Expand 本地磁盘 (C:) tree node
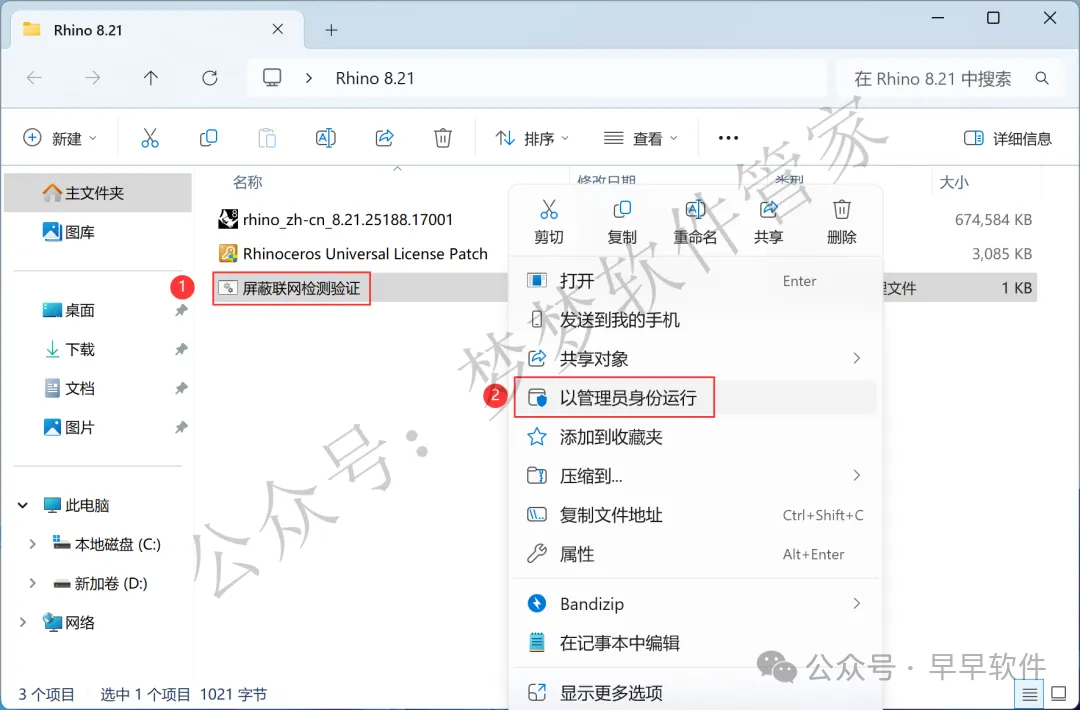This screenshot has width=1080, height=710. (x=32, y=544)
